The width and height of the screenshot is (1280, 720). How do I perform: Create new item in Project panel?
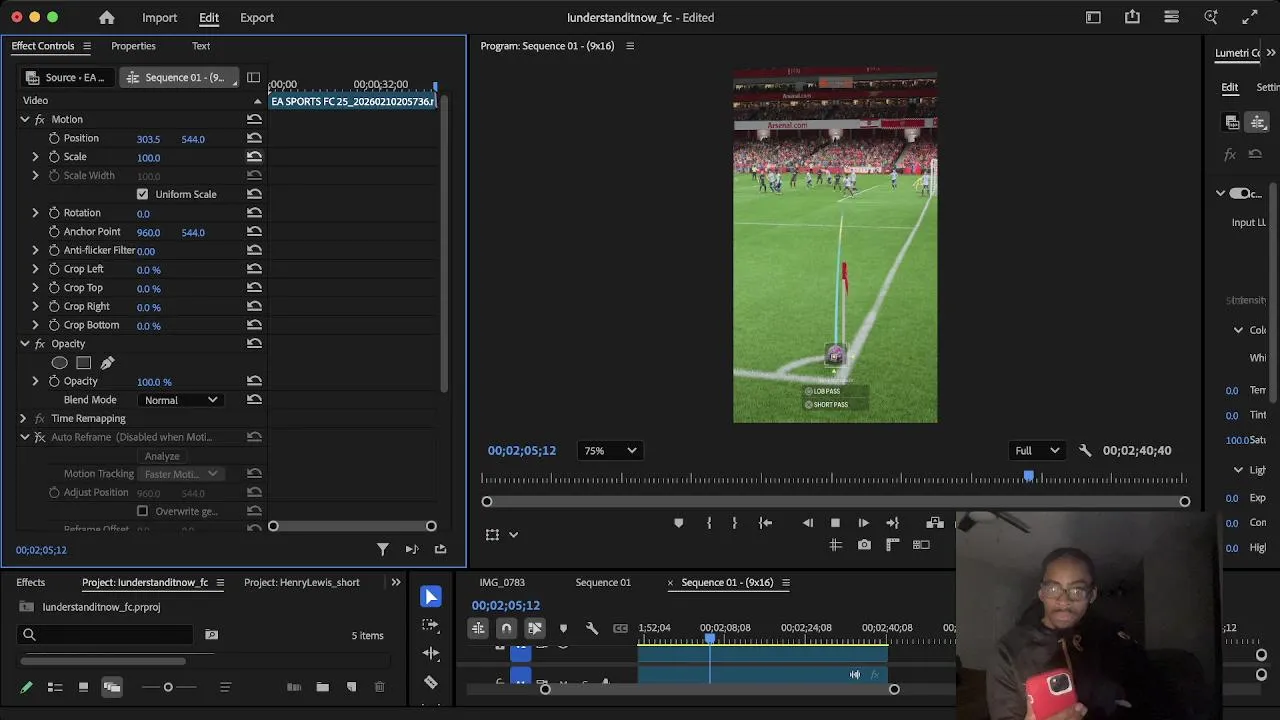[x=351, y=687]
